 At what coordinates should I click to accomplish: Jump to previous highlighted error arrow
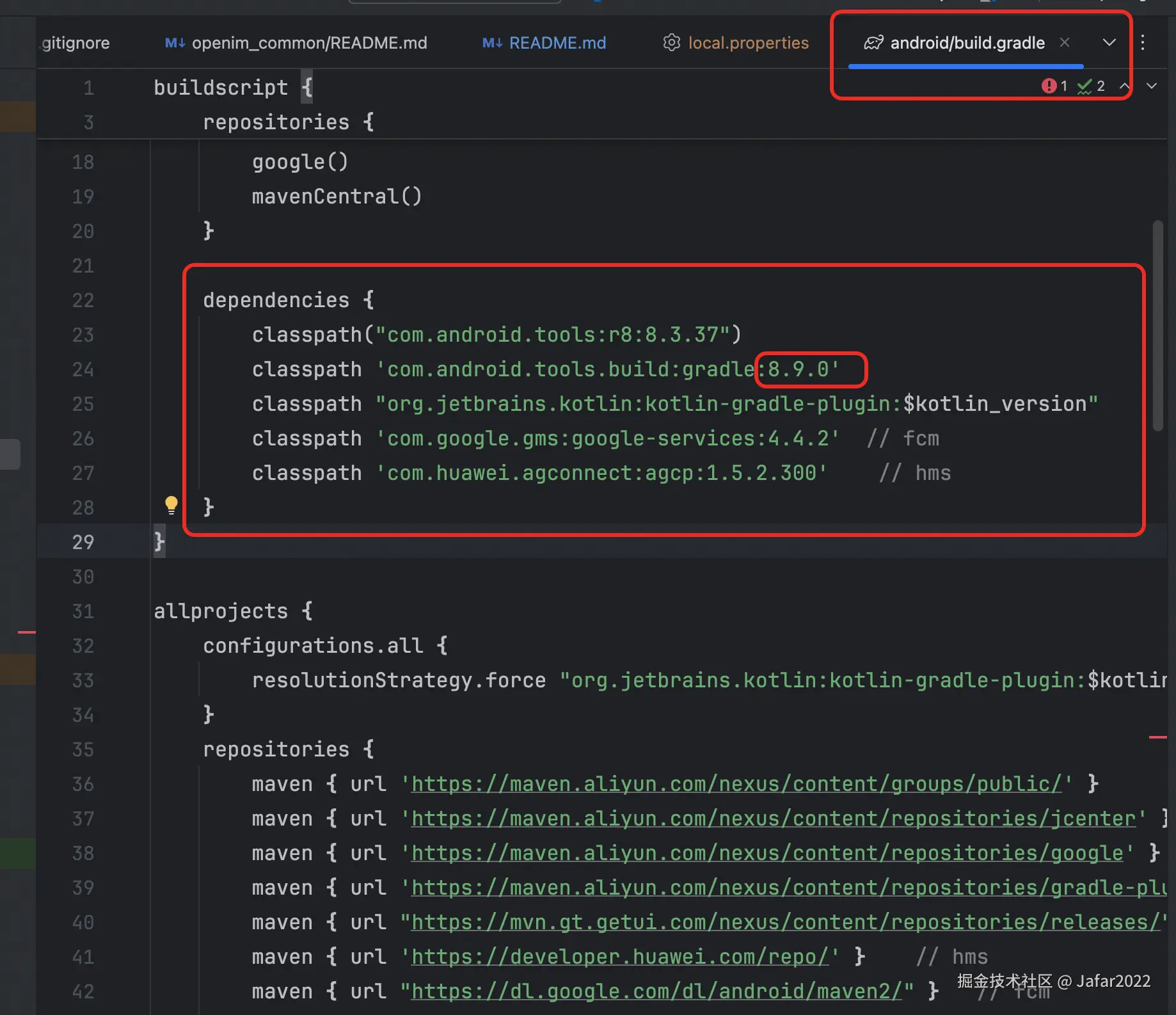click(x=1124, y=86)
